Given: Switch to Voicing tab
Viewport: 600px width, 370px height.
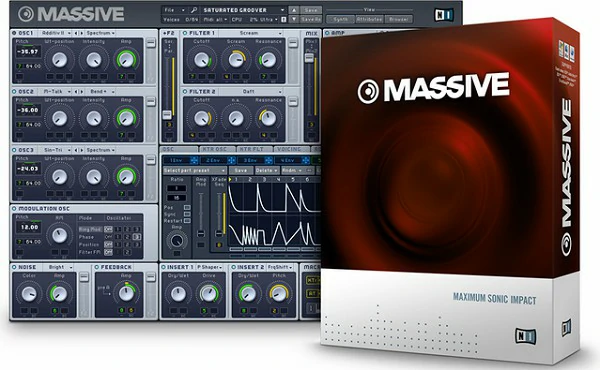Looking at the screenshot, I should click(x=292, y=149).
